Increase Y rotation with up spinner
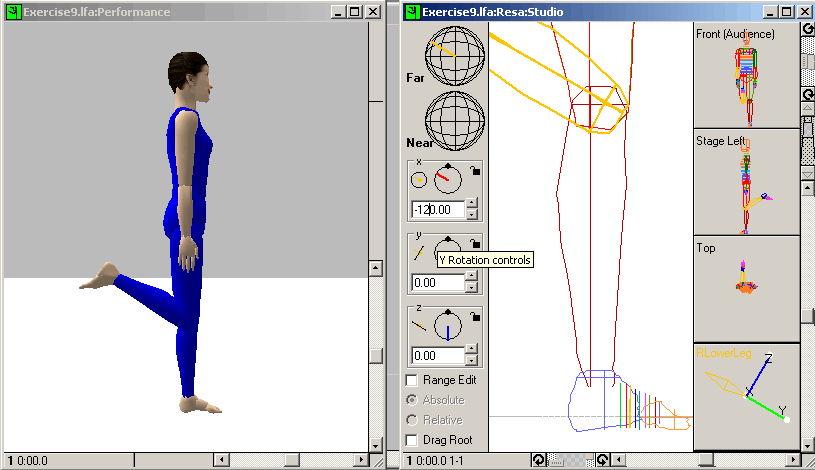The height and width of the screenshot is (470, 815). [x=471, y=277]
